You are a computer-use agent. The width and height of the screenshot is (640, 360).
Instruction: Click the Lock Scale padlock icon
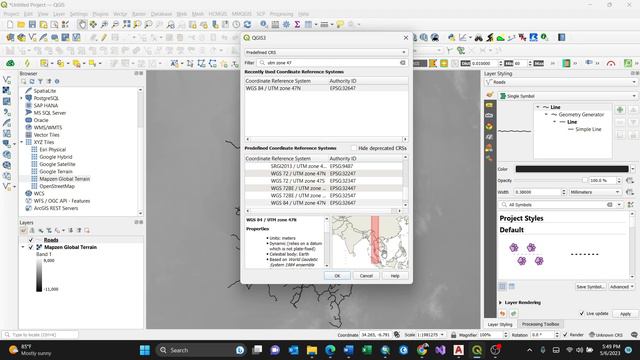click(x=453, y=335)
